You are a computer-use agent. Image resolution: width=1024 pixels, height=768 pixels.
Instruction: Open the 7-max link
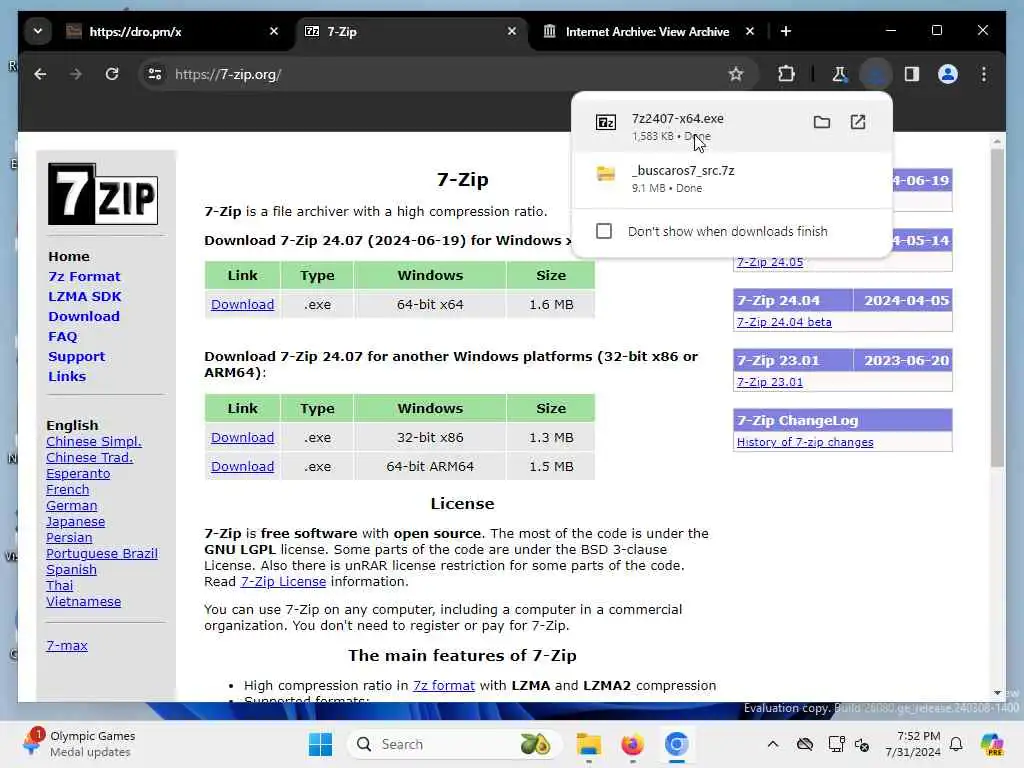click(67, 645)
